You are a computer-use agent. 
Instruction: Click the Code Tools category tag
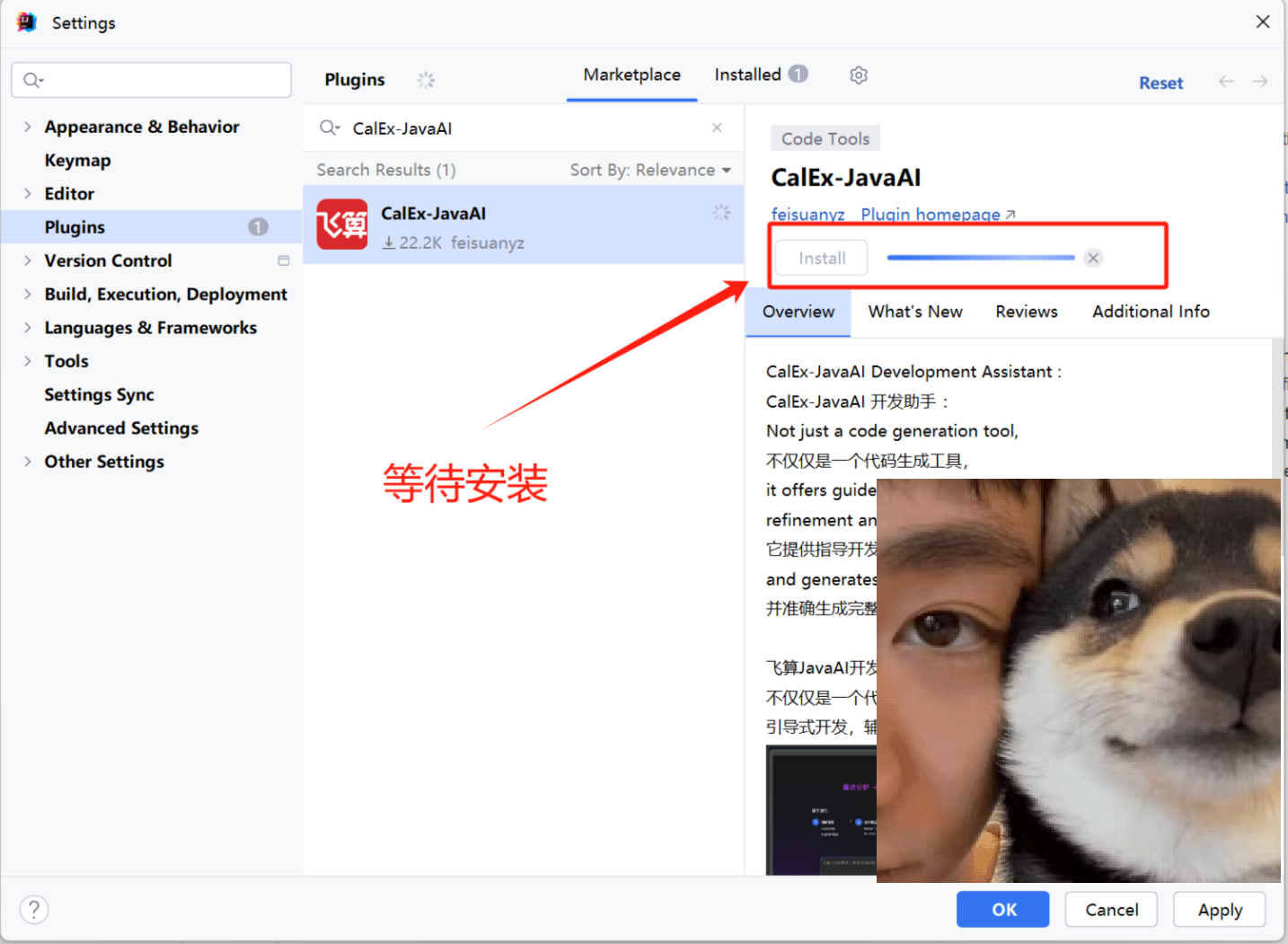[x=825, y=138]
